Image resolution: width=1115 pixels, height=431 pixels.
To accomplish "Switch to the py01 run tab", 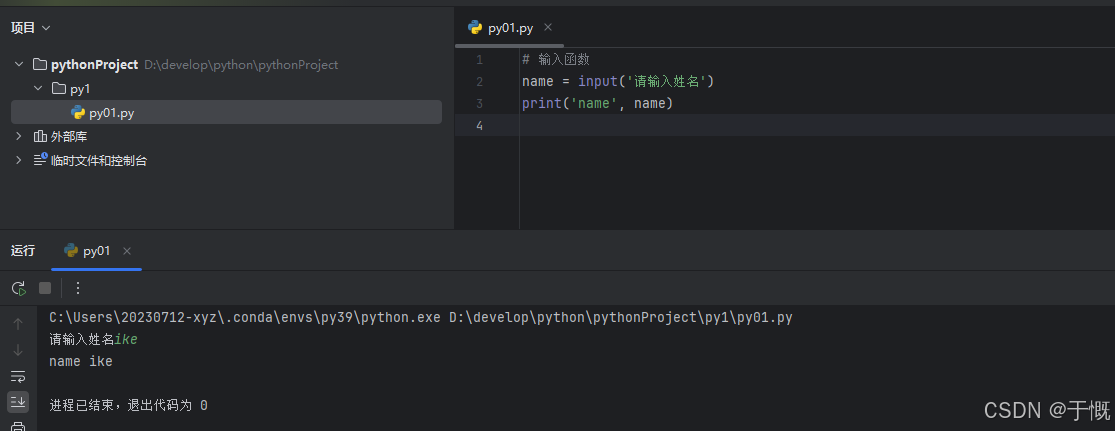I will 96,251.
